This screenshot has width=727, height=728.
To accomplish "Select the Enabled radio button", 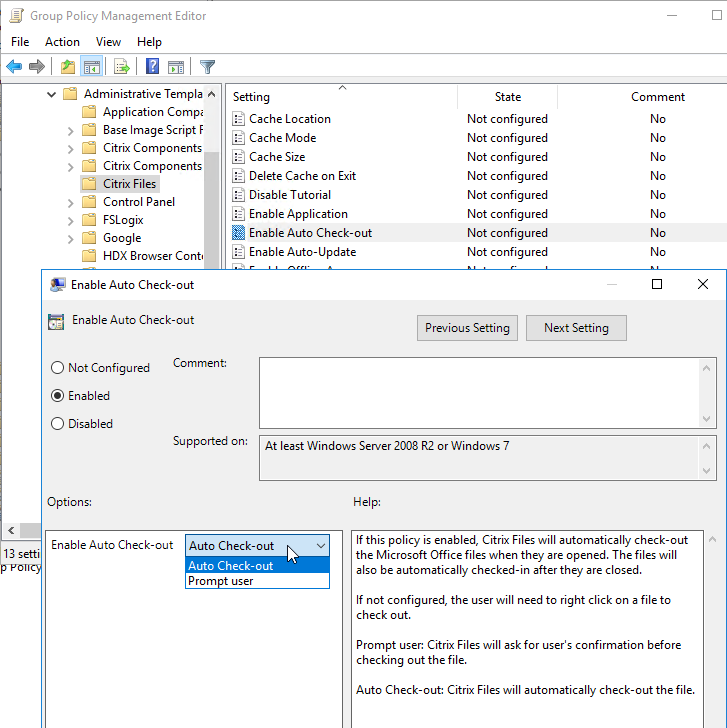I will click(x=57, y=396).
